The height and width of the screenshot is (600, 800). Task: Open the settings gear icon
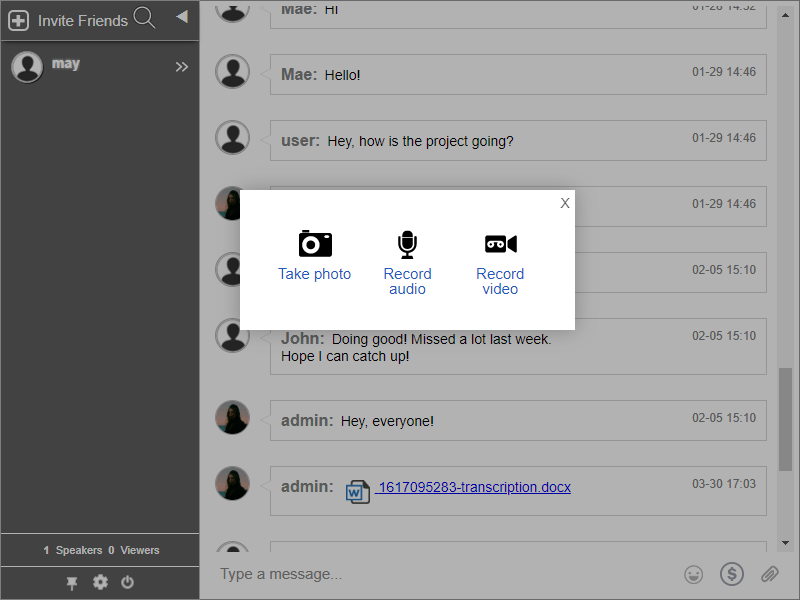[100, 582]
